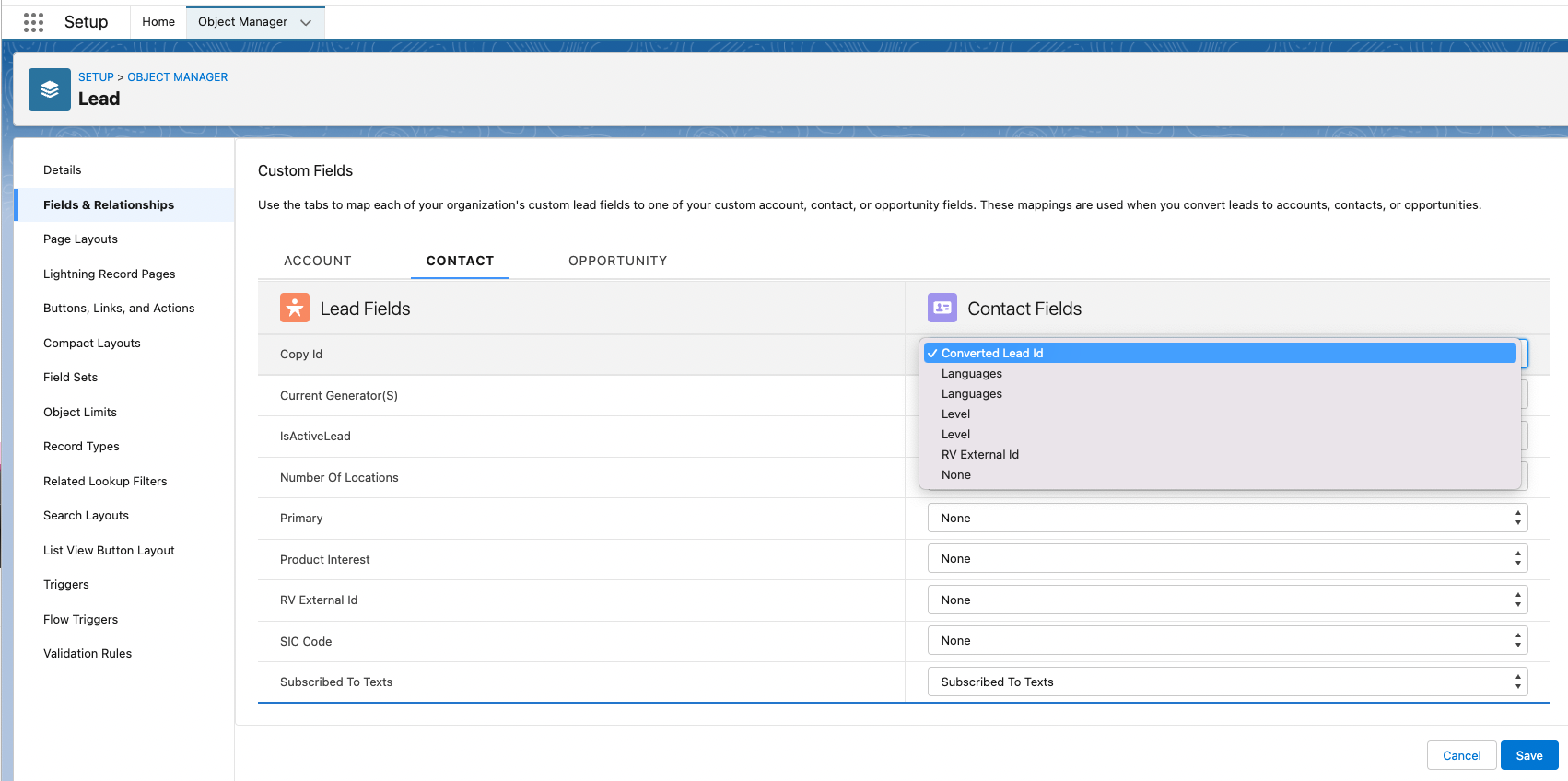
Task: Click the IsActiveLead field label
Action: click(x=315, y=436)
